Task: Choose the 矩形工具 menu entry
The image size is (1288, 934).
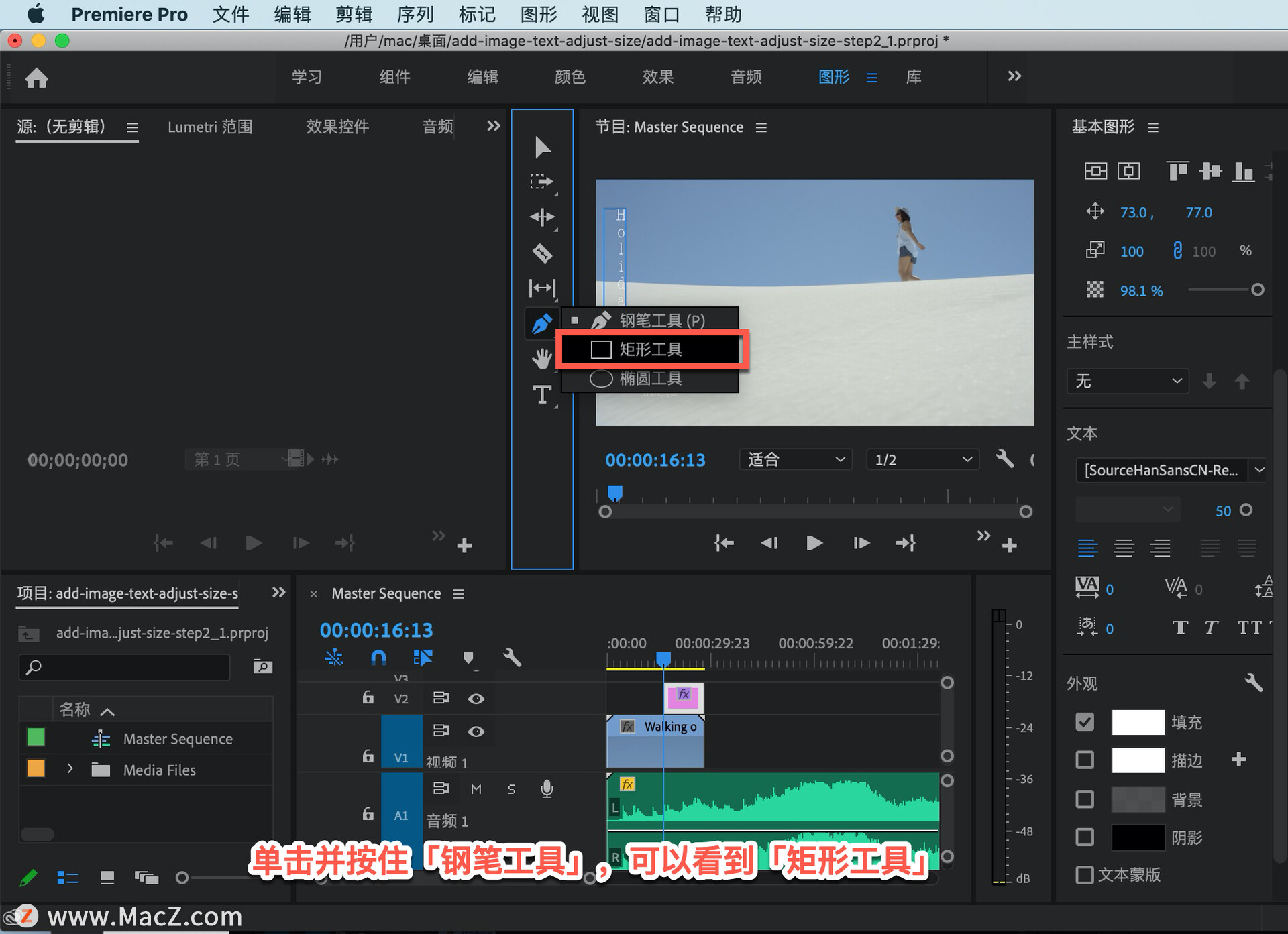Action: click(x=650, y=349)
